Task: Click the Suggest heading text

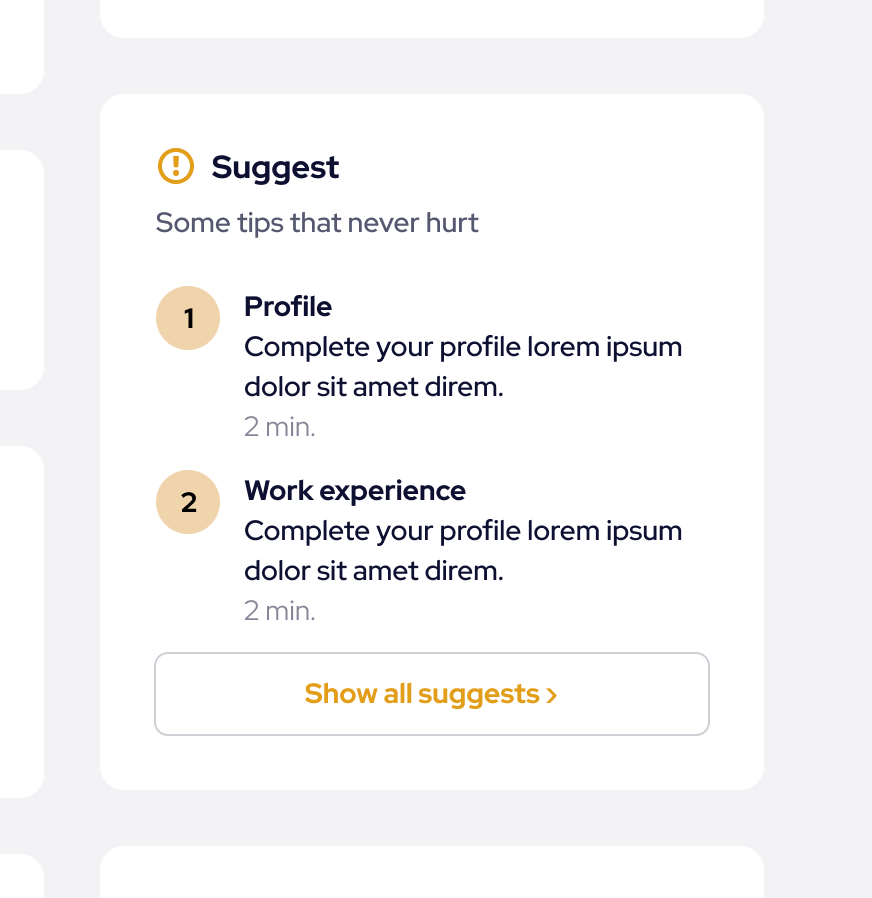Action: coord(275,167)
